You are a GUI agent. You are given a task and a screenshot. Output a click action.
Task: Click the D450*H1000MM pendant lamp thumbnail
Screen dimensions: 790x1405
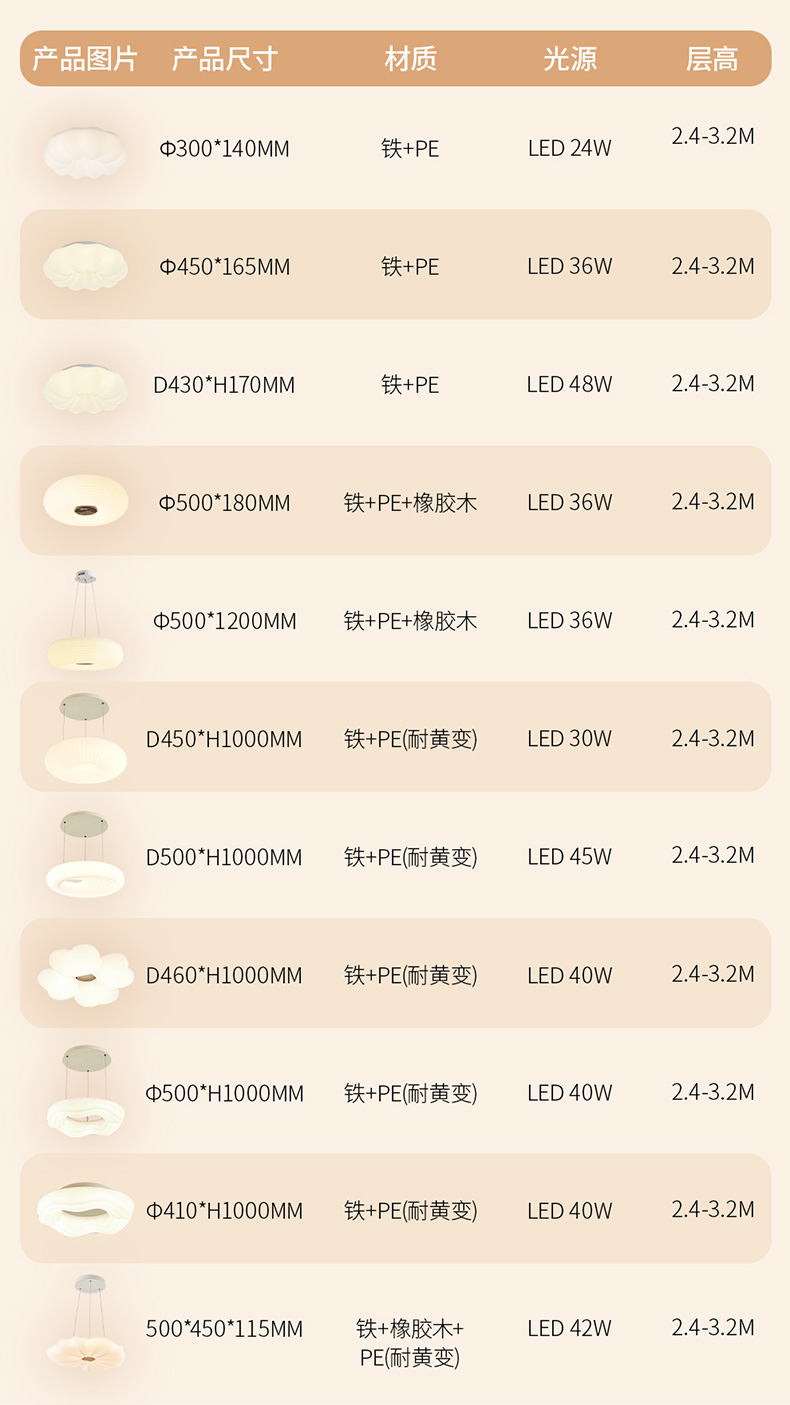tap(86, 738)
